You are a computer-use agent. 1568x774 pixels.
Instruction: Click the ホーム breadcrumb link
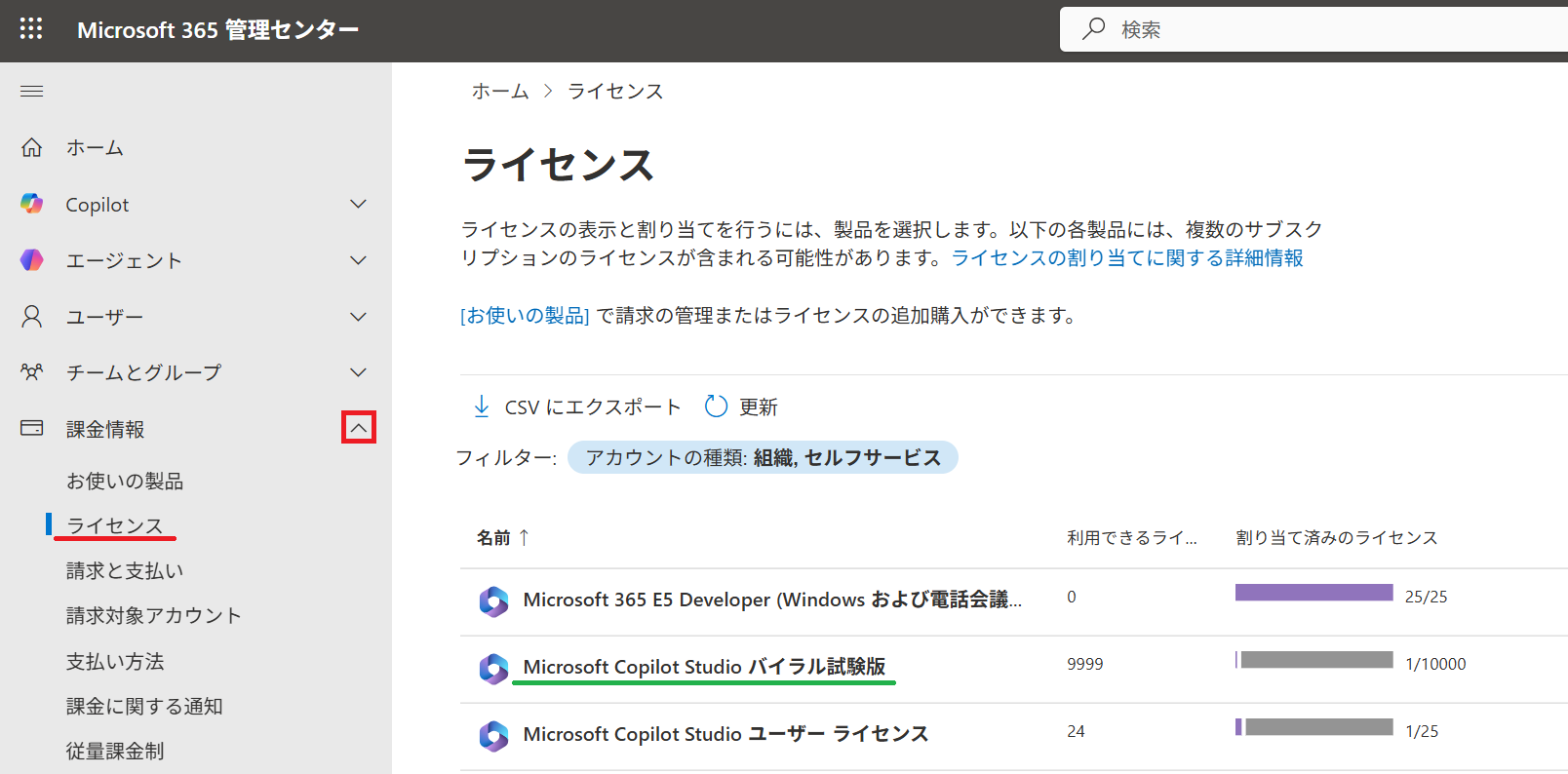pos(500,91)
